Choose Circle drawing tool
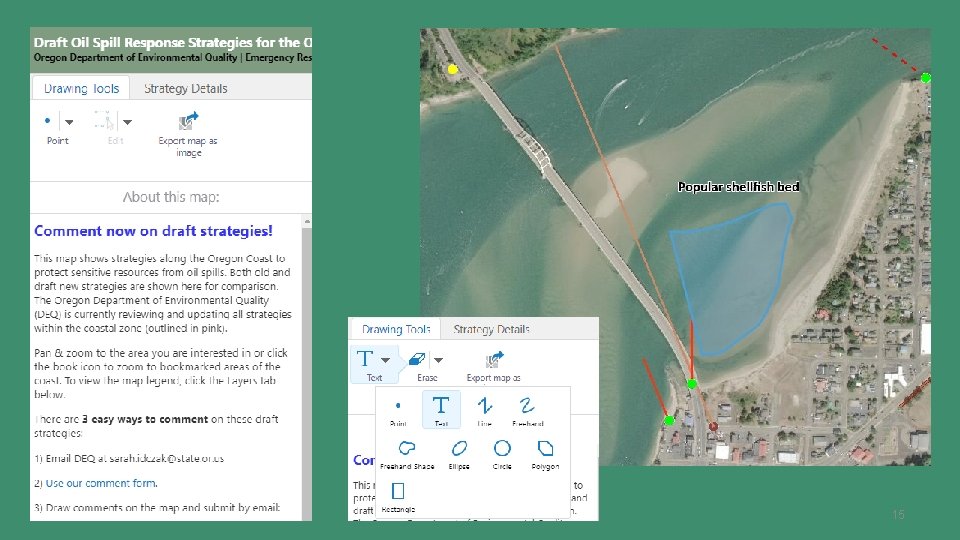The width and height of the screenshot is (960, 540). (x=502, y=454)
